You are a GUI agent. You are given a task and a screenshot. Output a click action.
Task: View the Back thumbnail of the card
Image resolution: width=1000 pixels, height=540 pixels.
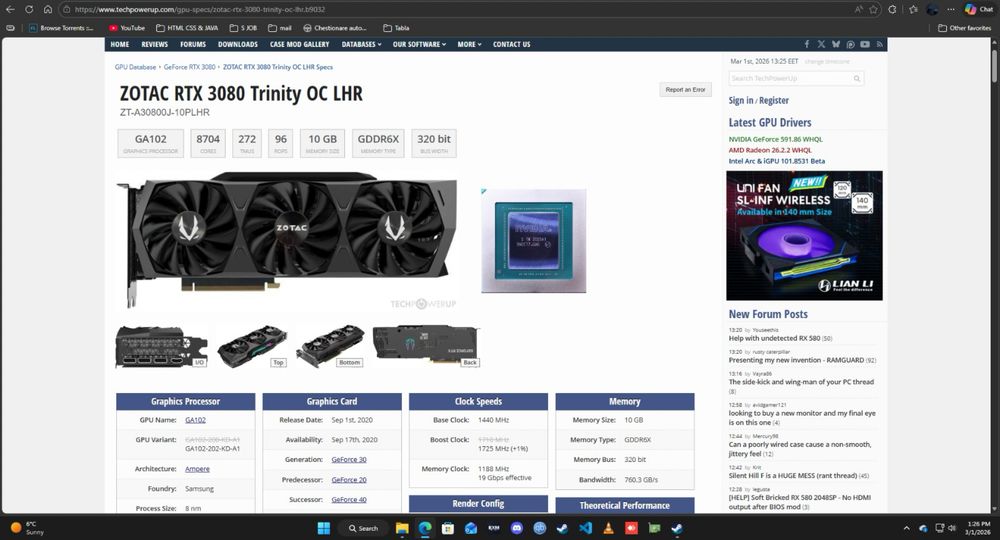[425, 347]
